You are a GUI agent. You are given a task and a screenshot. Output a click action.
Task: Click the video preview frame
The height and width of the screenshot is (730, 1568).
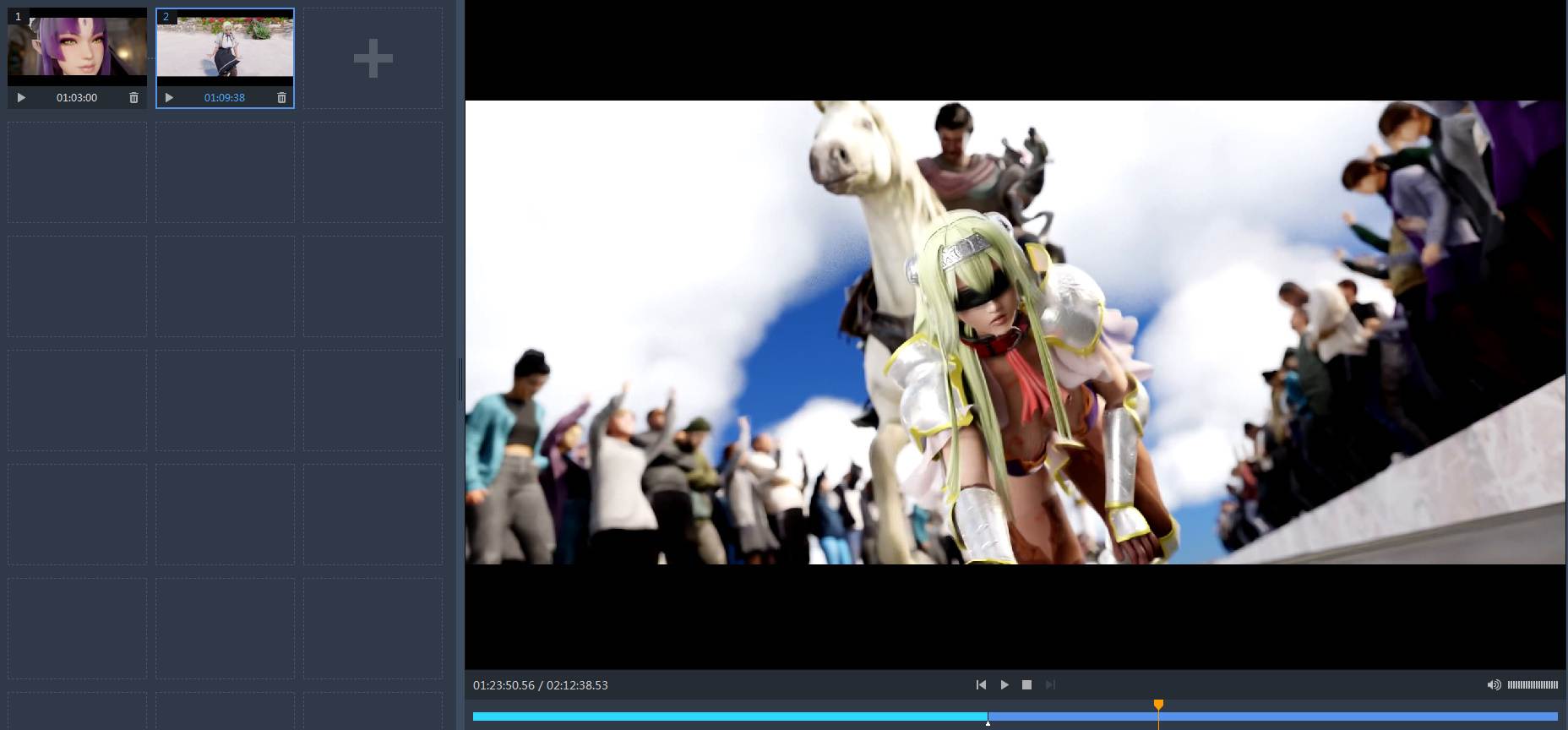[x=1015, y=333]
